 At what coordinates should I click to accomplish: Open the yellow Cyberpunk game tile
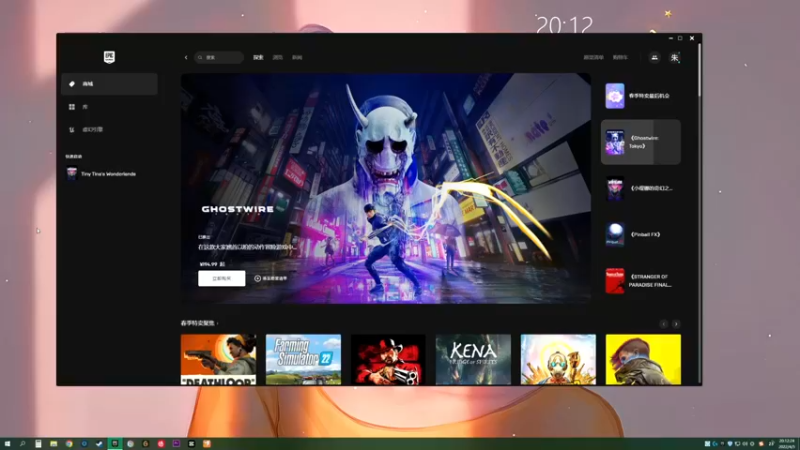pos(643,360)
